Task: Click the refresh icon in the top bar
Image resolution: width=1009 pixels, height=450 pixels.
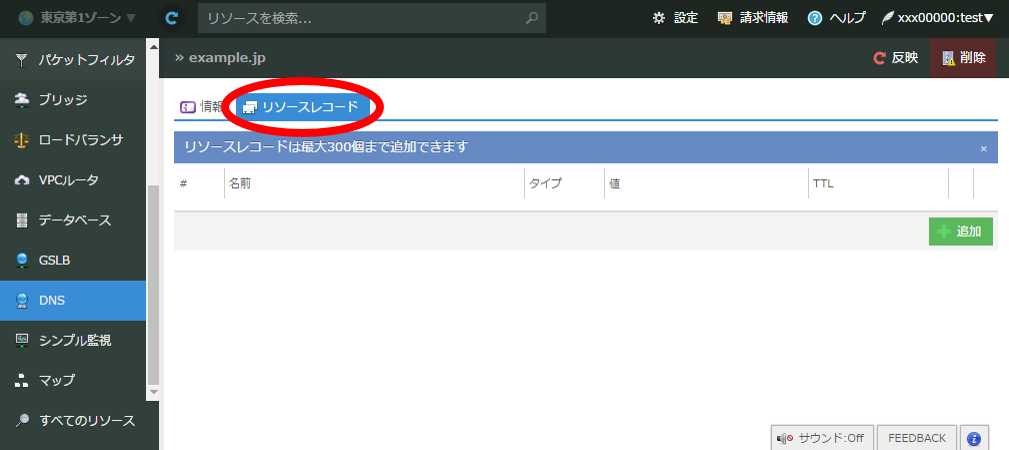Action: 173,18
